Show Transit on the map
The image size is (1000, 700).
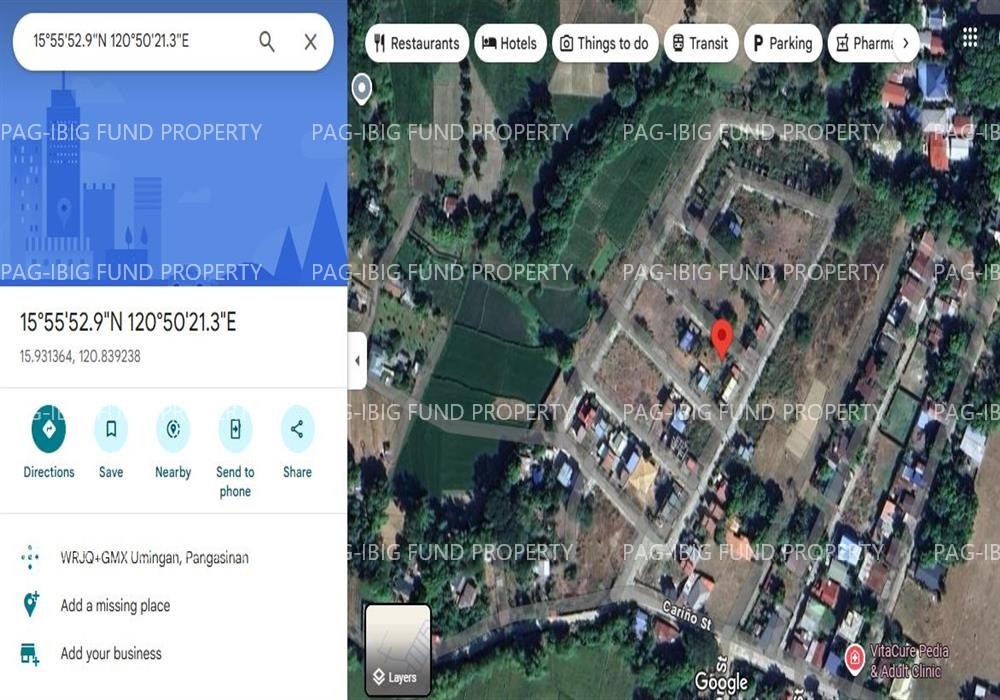701,43
